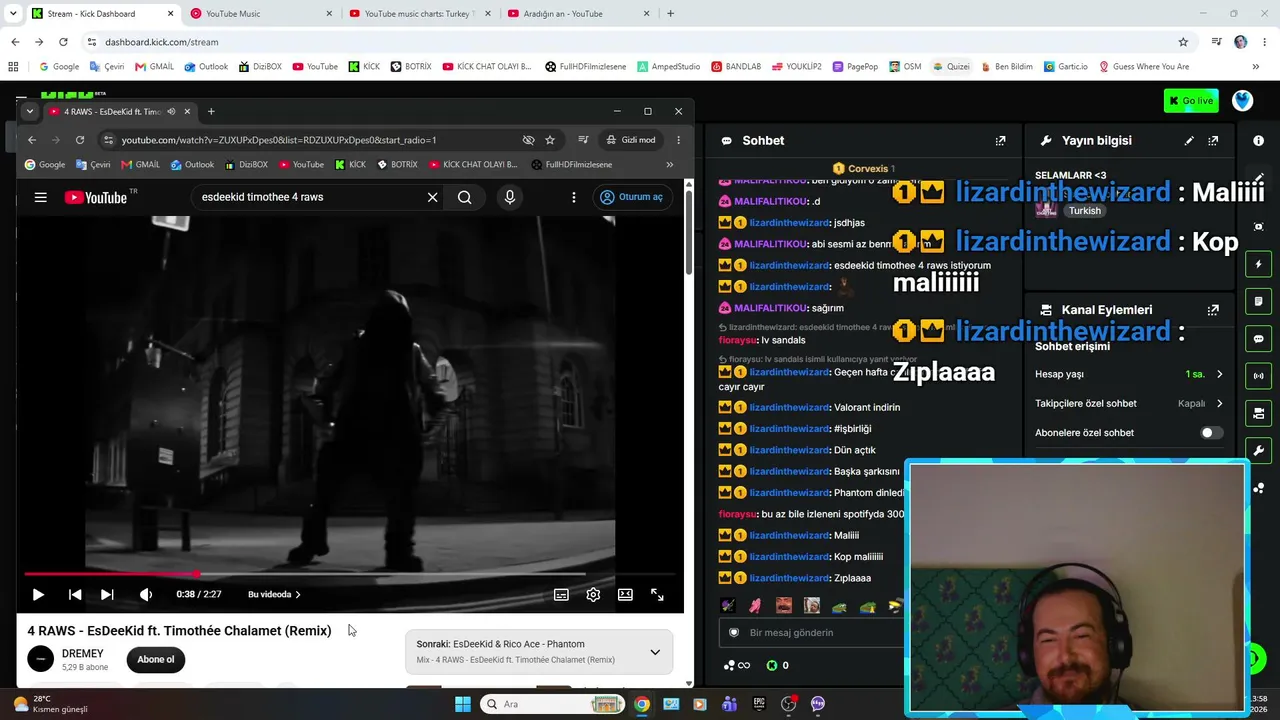Image resolution: width=1280 pixels, height=720 pixels.
Task: Skip to next video in player
Action: pos(107,594)
